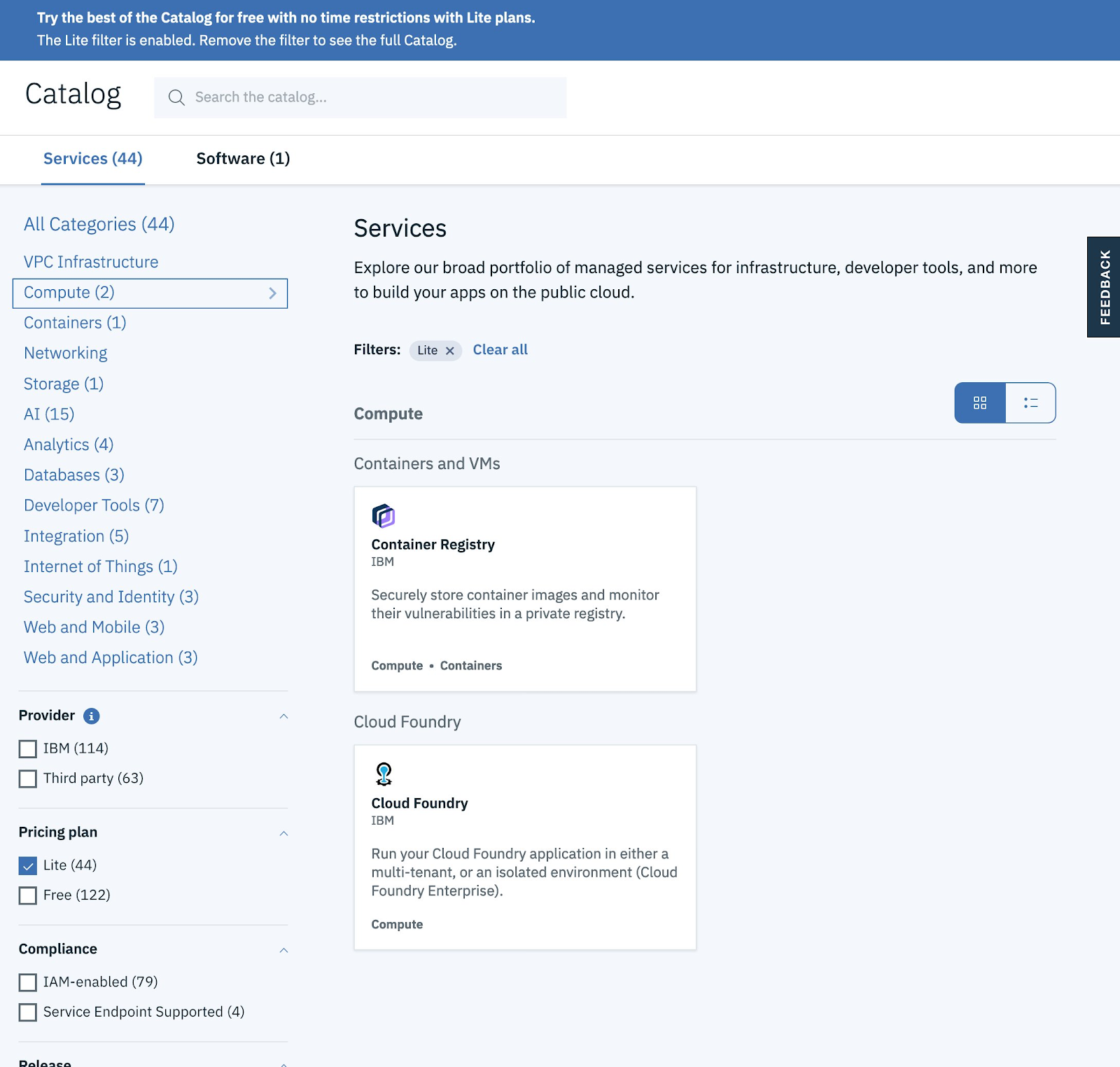Click the Compute tag on Container Registry
The image size is (1120, 1067).
tap(397, 666)
